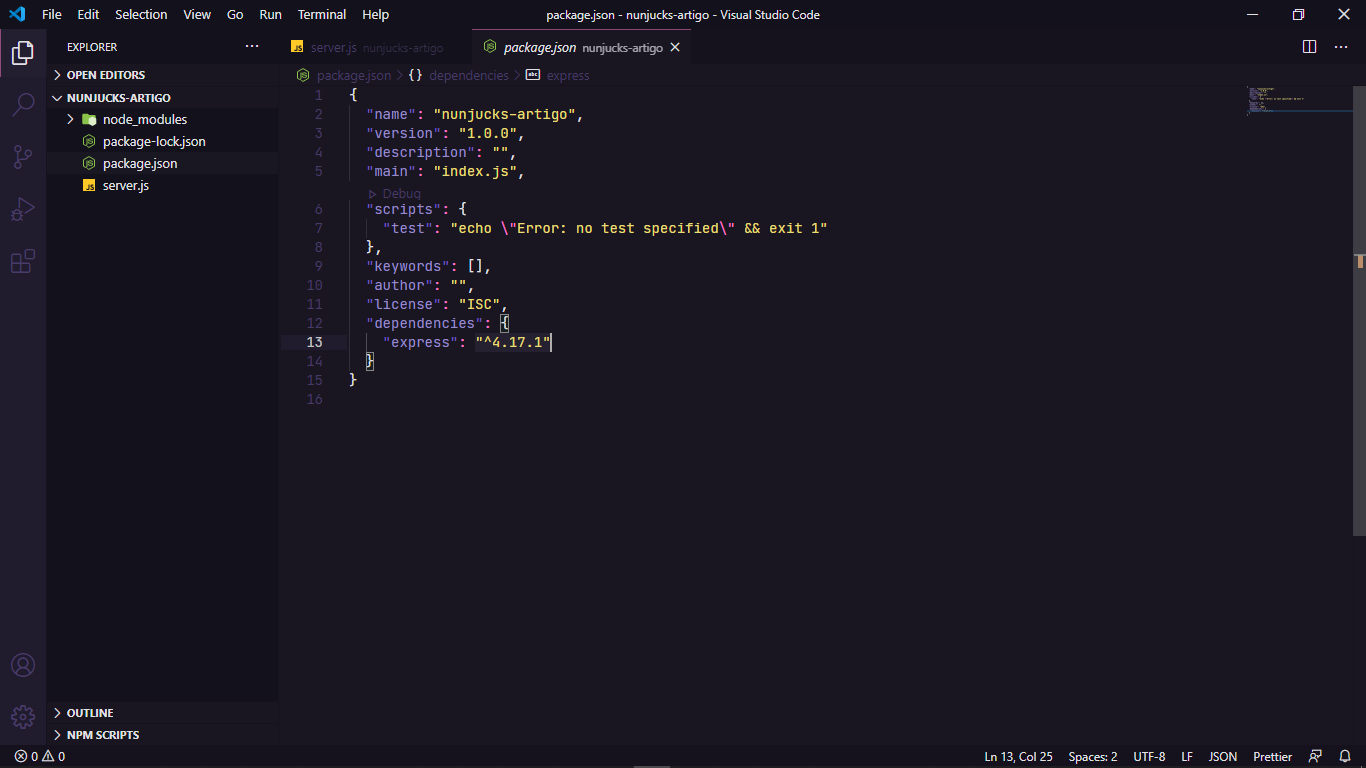This screenshot has width=1366, height=768.
Task: Open the Accounts icon in activity bar
Action: [23, 665]
